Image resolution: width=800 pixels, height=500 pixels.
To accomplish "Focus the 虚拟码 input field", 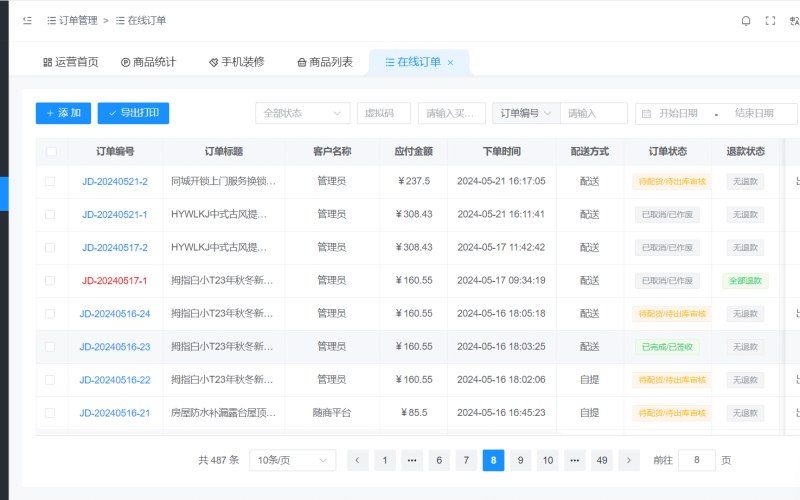I will [x=384, y=113].
